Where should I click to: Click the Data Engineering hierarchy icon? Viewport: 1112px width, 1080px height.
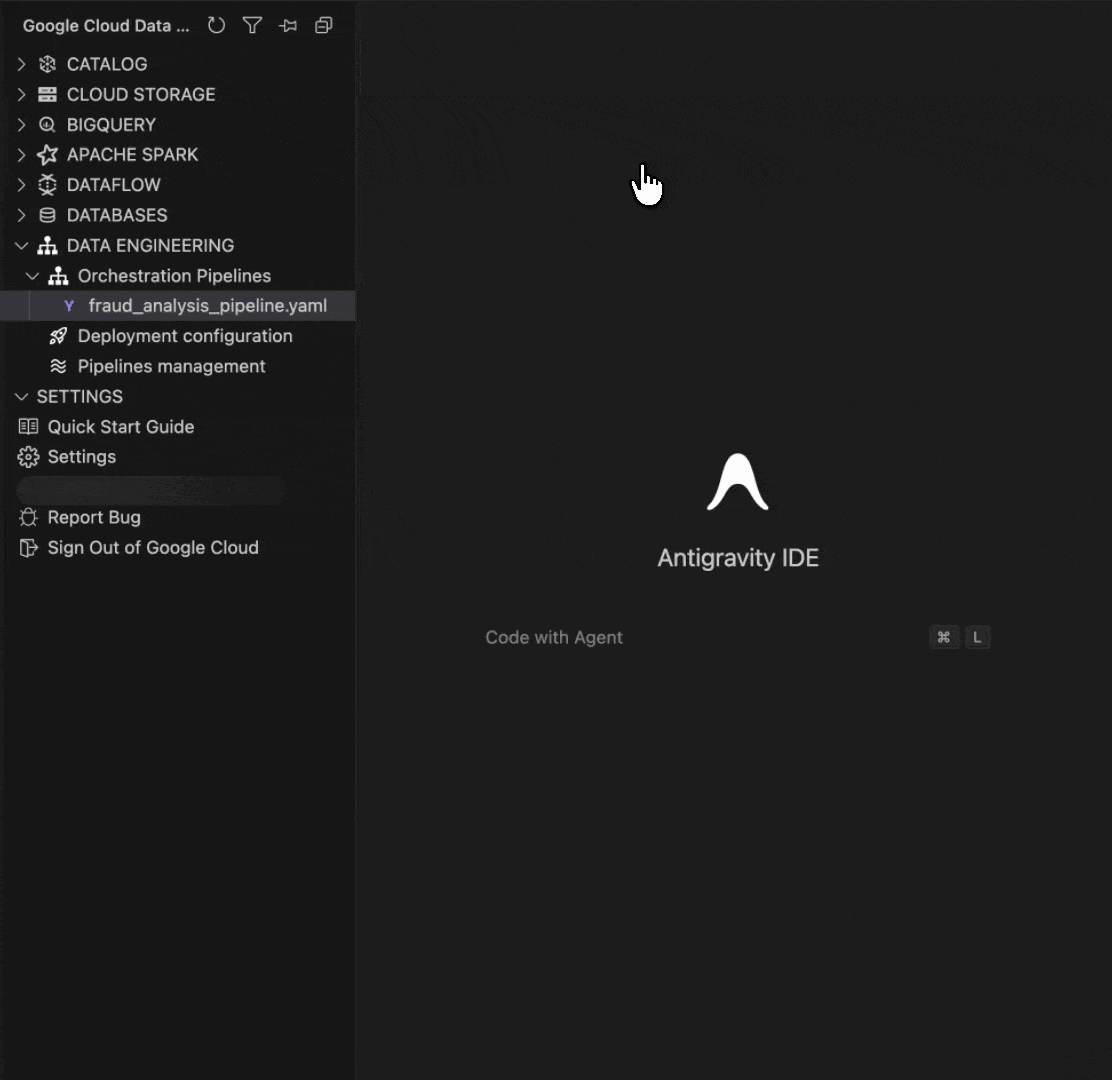[48, 245]
